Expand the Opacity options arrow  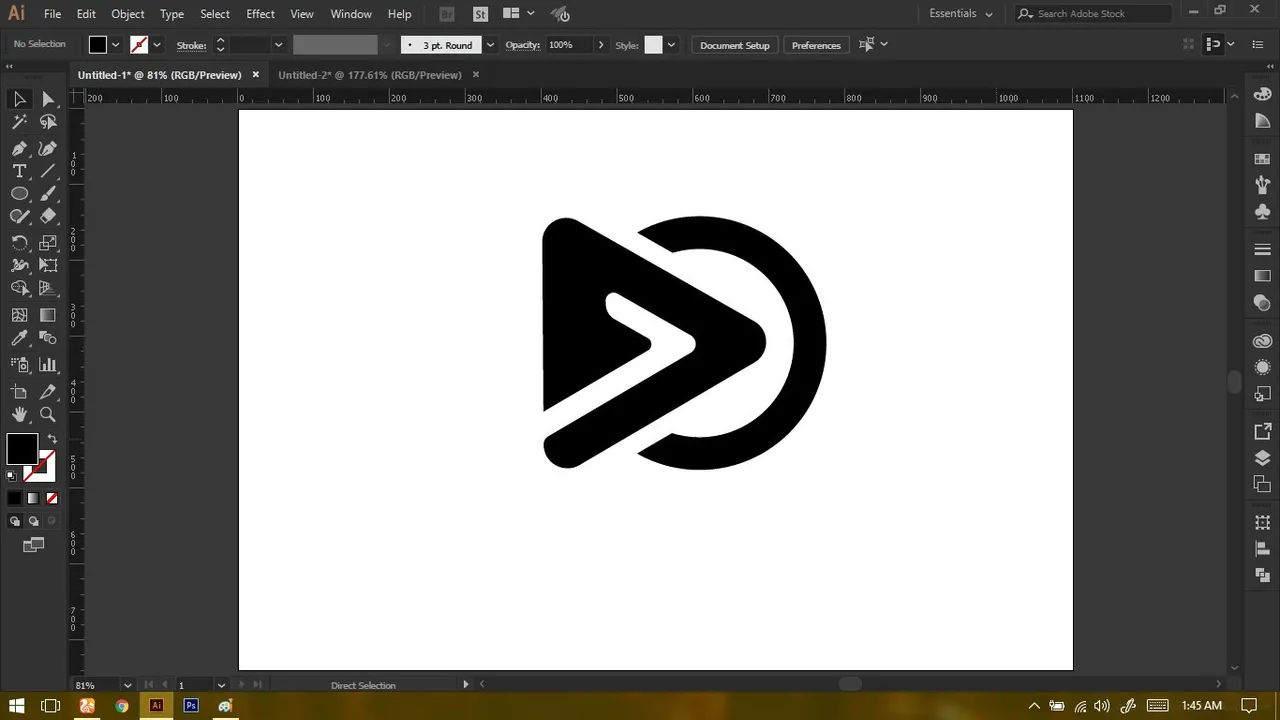tap(600, 45)
